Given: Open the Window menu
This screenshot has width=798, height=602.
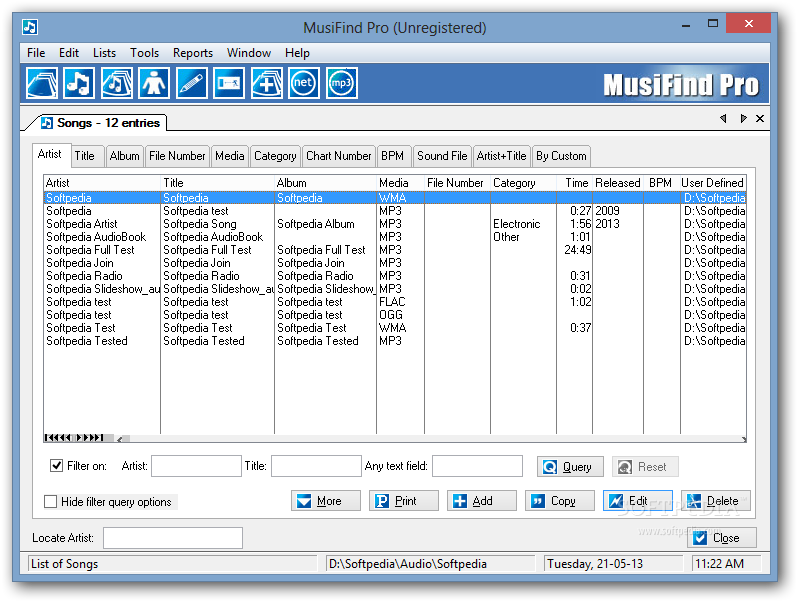Looking at the screenshot, I should click(249, 53).
